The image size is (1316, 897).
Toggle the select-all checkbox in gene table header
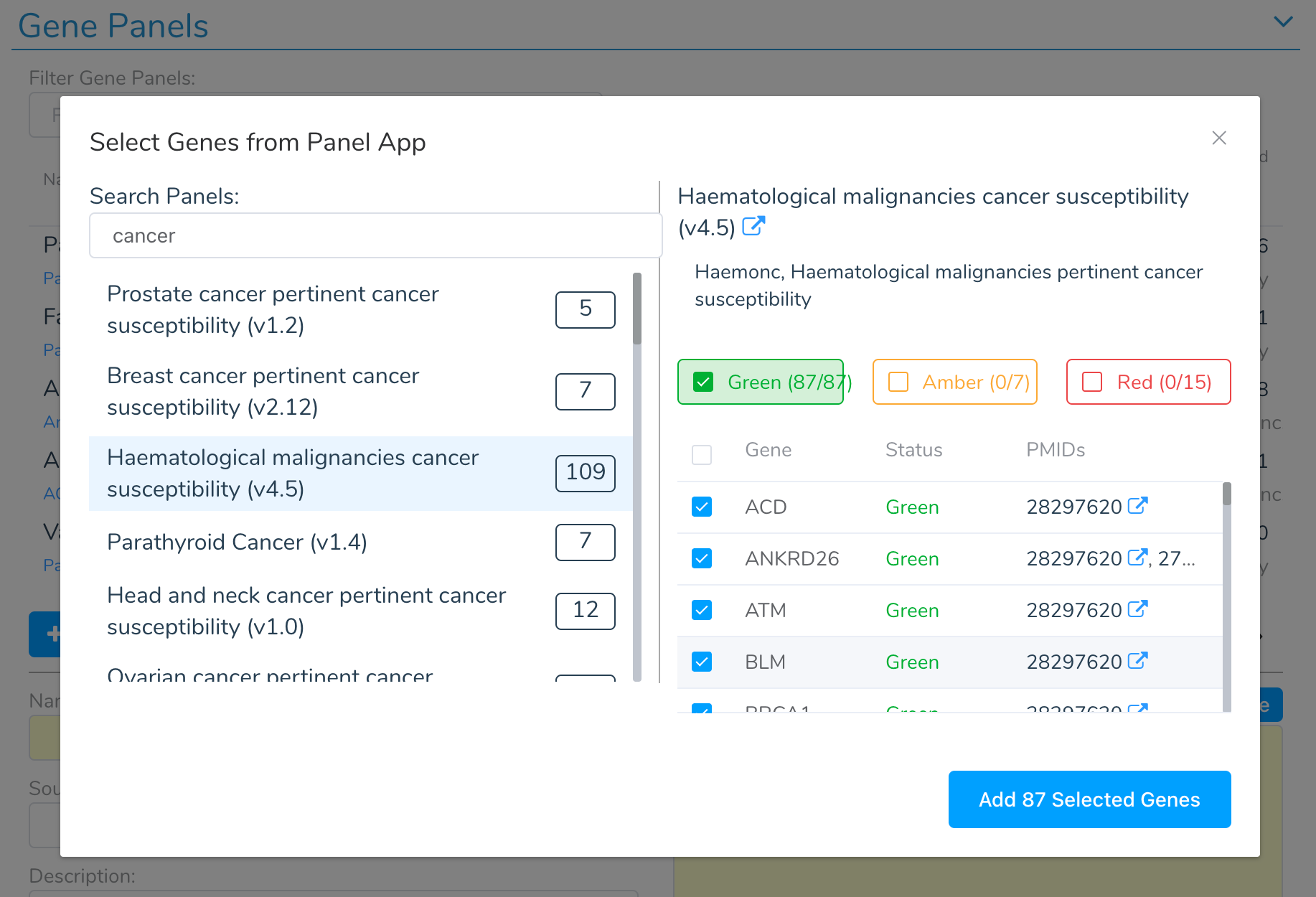[x=701, y=454]
